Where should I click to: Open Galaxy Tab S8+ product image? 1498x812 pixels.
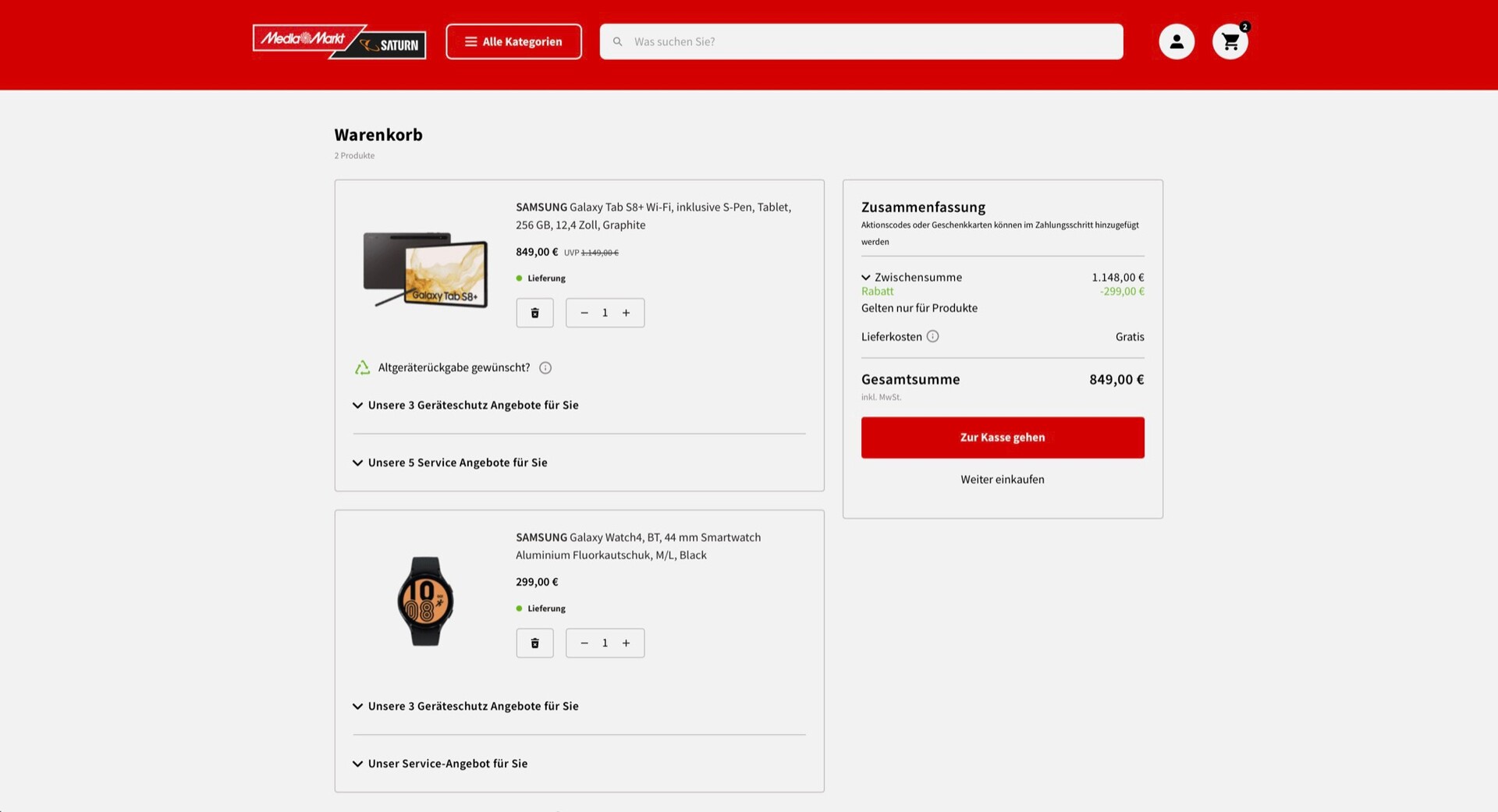tap(426, 270)
